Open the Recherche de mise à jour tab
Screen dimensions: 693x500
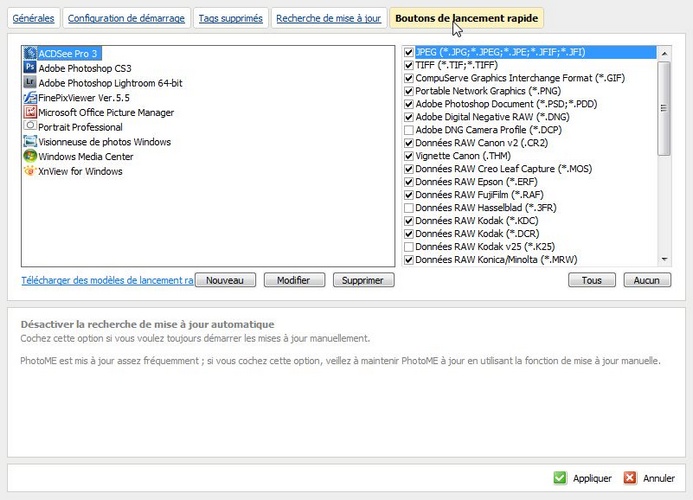pyautogui.click(x=328, y=18)
